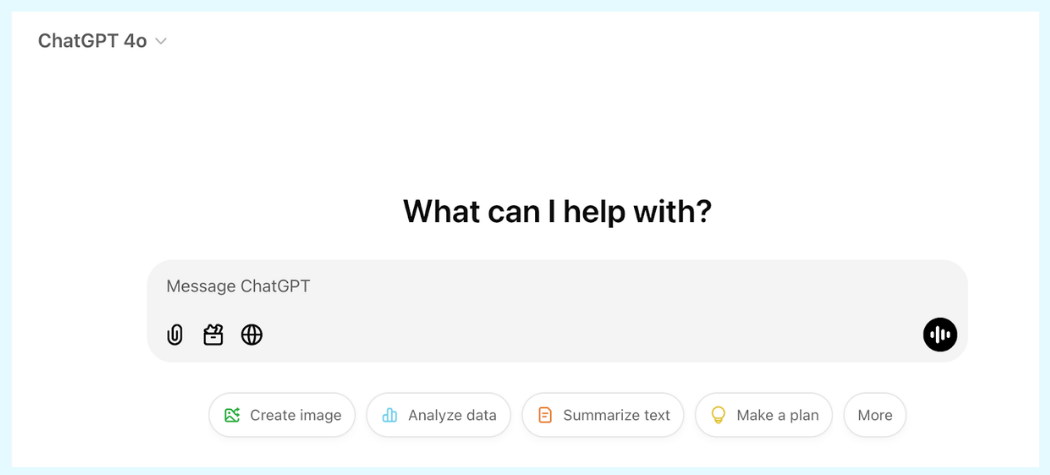This screenshot has height=475, width=1050.
Task: Expand the model selector chevron arrow
Action: click(x=161, y=41)
